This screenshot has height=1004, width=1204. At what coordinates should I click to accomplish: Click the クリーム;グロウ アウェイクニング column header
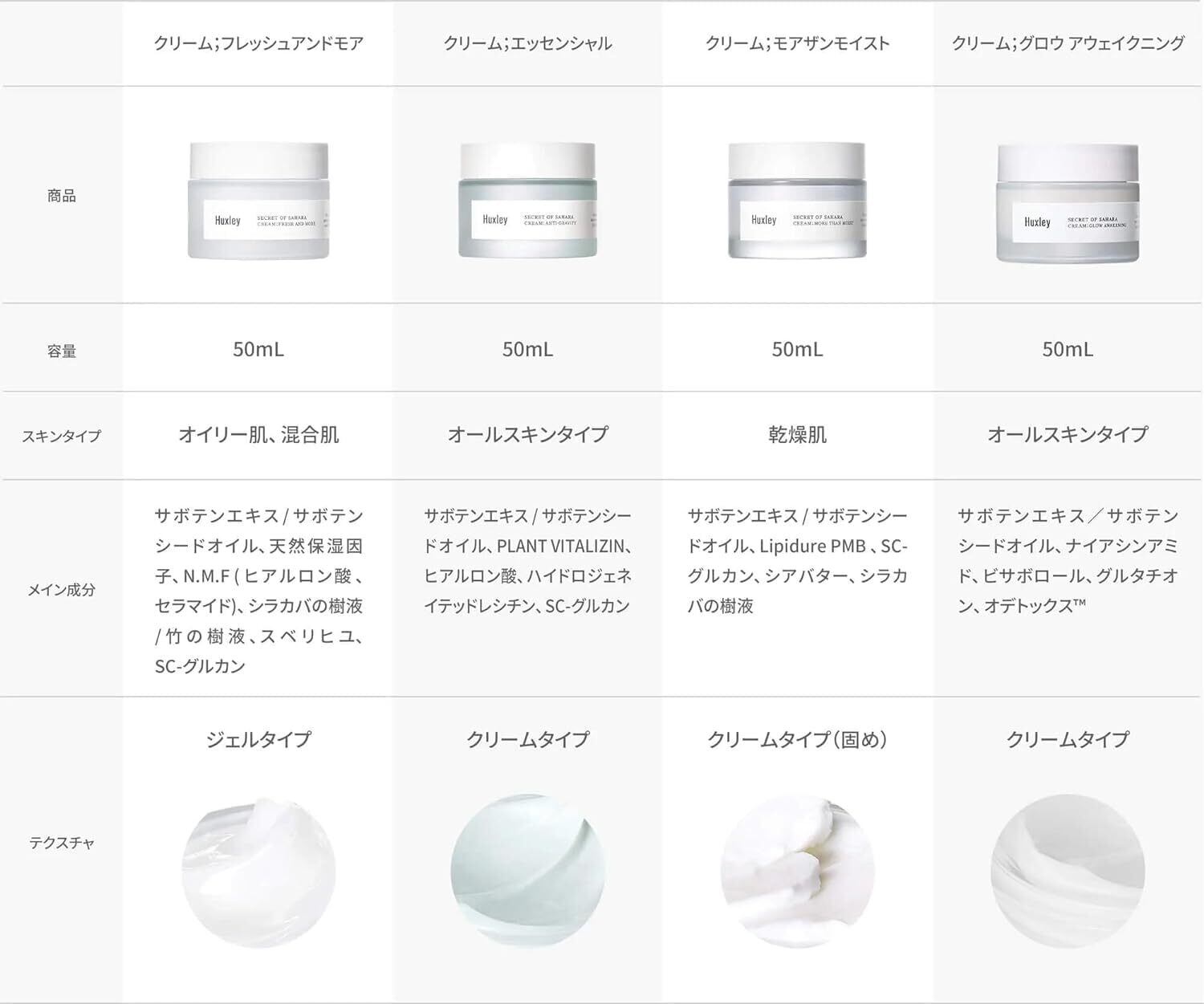(x=1068, y=43)
